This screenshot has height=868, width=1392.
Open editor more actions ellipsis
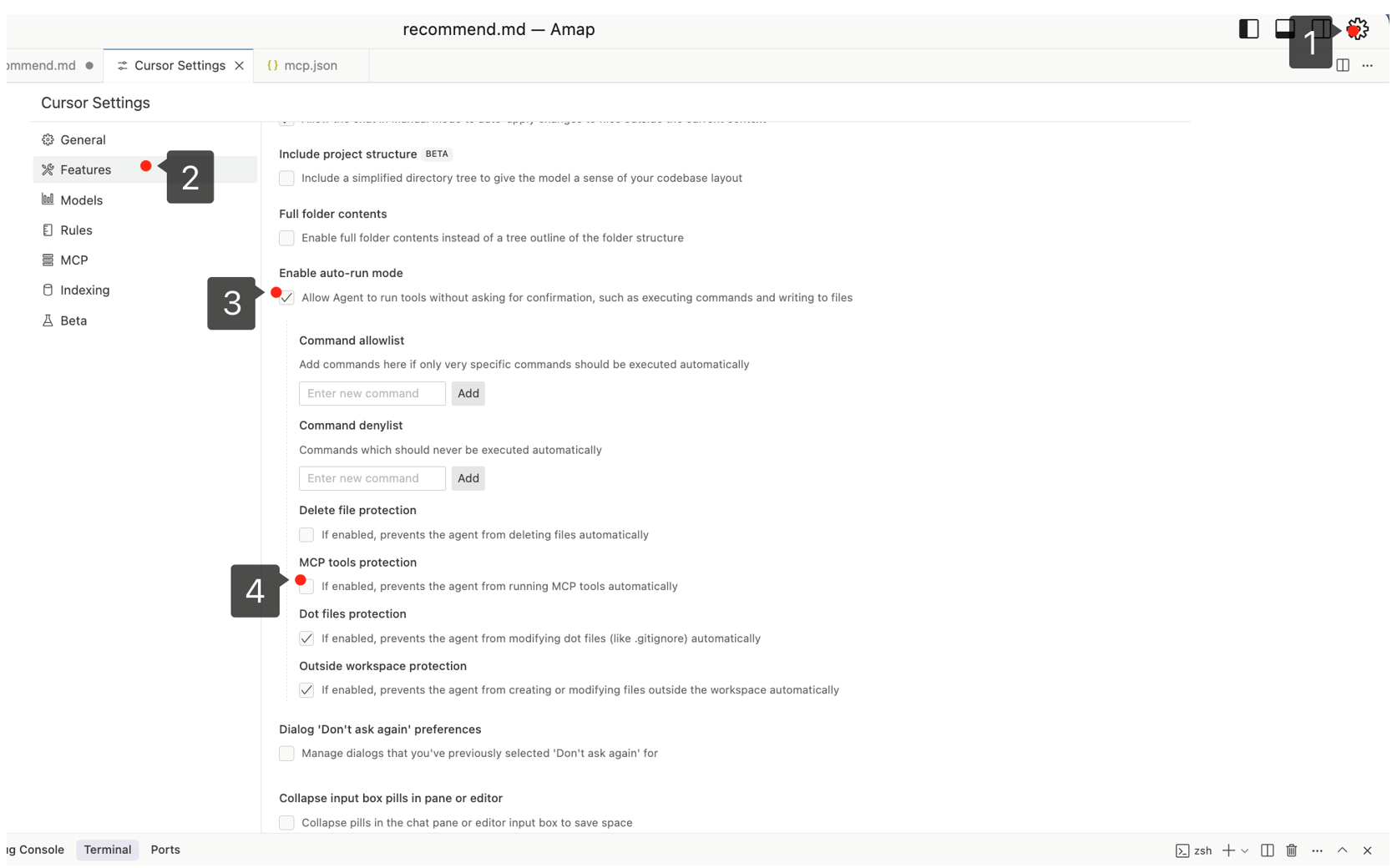pyautogui.click(x=1367, y=65)
